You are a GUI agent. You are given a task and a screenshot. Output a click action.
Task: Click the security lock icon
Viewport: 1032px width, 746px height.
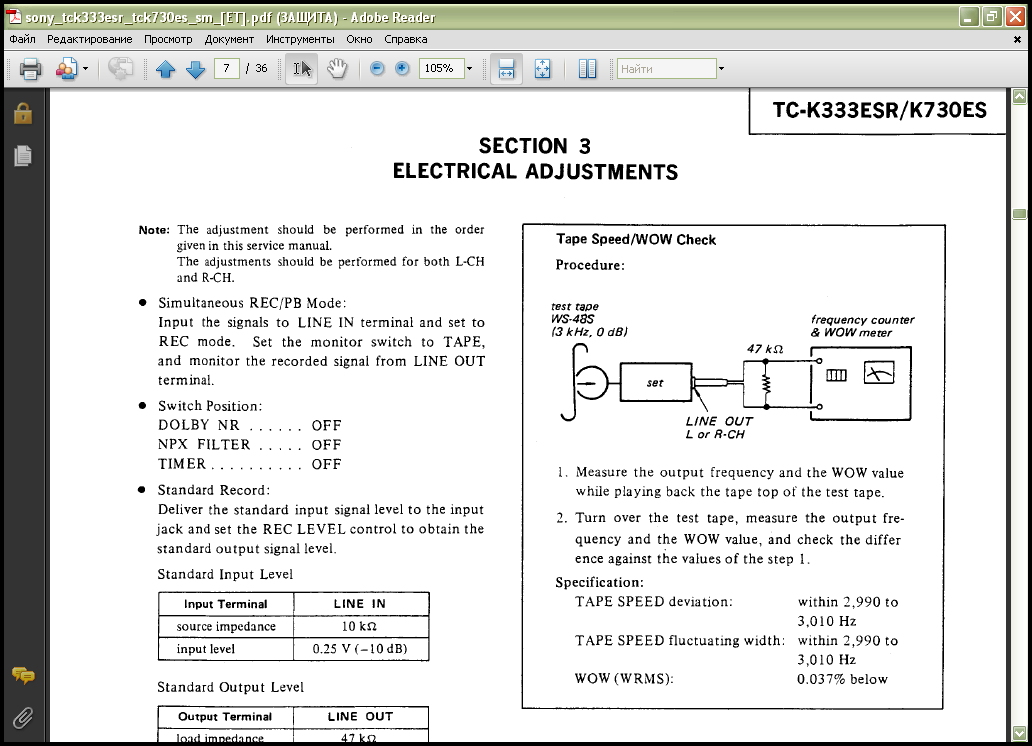[x=22, y=114]
